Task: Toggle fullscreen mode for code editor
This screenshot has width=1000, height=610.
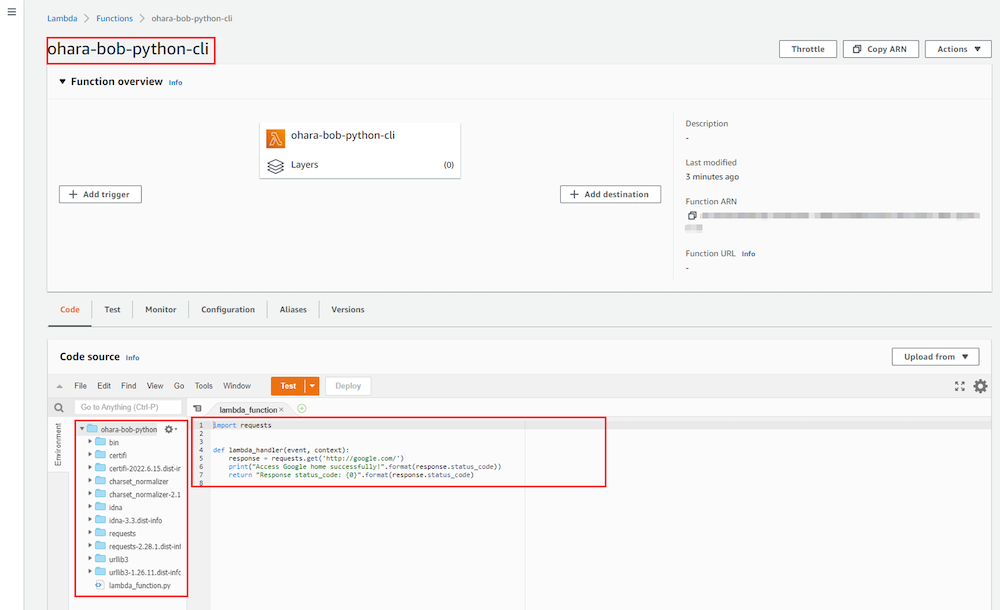Action: [x=960, y=386]
